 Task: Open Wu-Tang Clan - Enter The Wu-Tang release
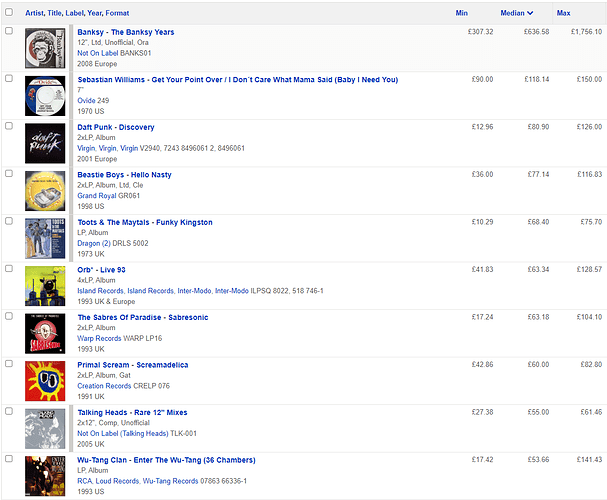[166, 460]
